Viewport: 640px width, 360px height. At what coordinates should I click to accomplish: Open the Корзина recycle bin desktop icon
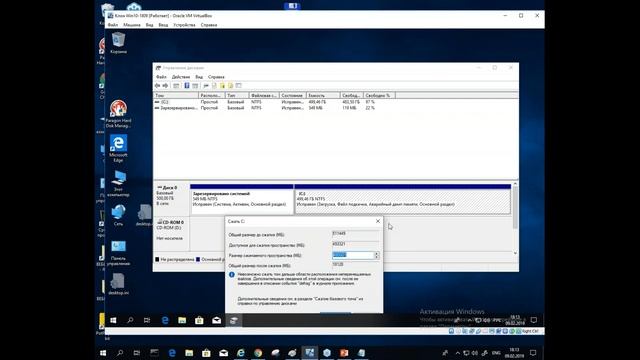pos(118,43)
